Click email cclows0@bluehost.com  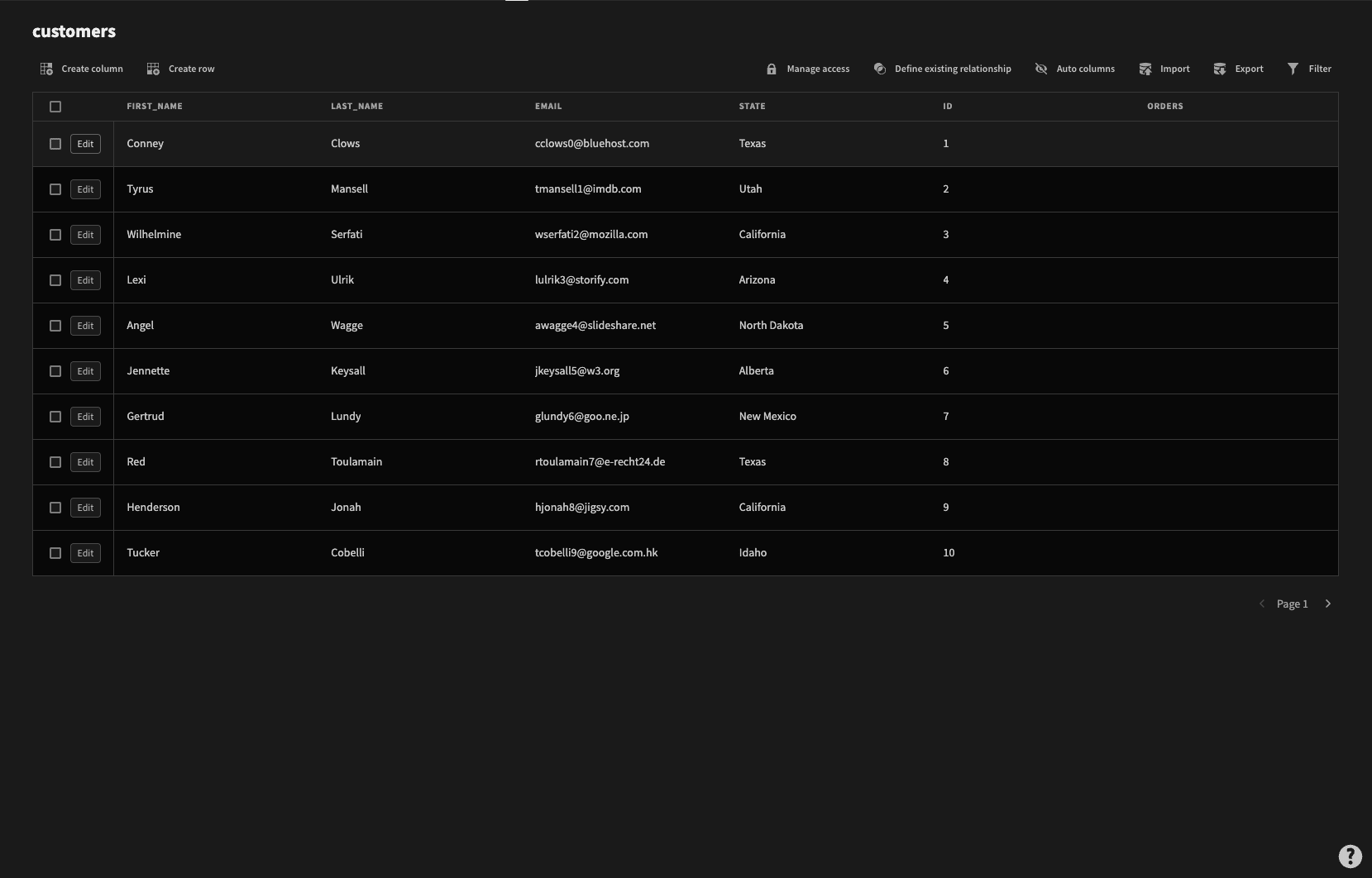(x=592, y=143)
